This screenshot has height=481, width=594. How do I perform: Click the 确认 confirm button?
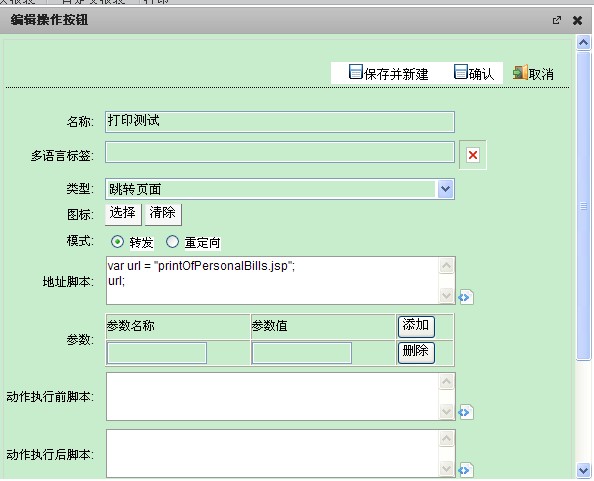click(474, 73)
